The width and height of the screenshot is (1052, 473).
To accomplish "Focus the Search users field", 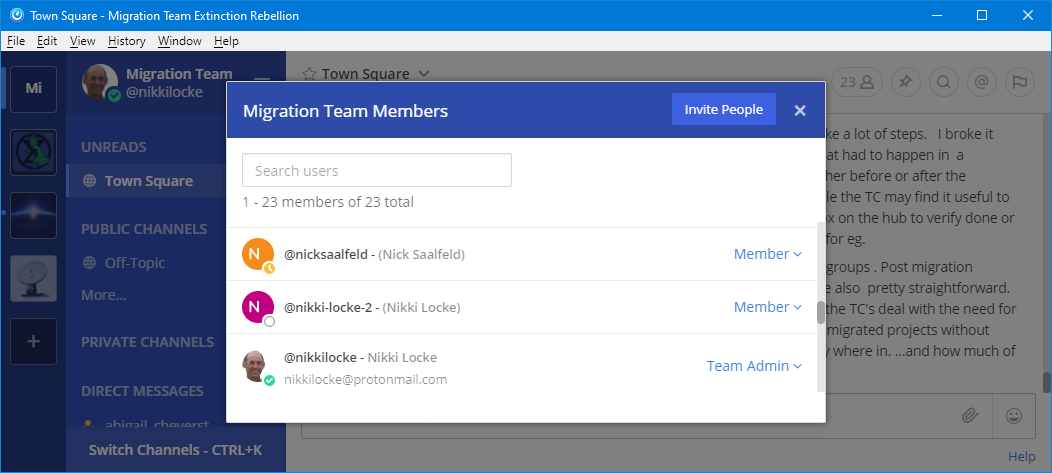I will (x=376, y=170).
